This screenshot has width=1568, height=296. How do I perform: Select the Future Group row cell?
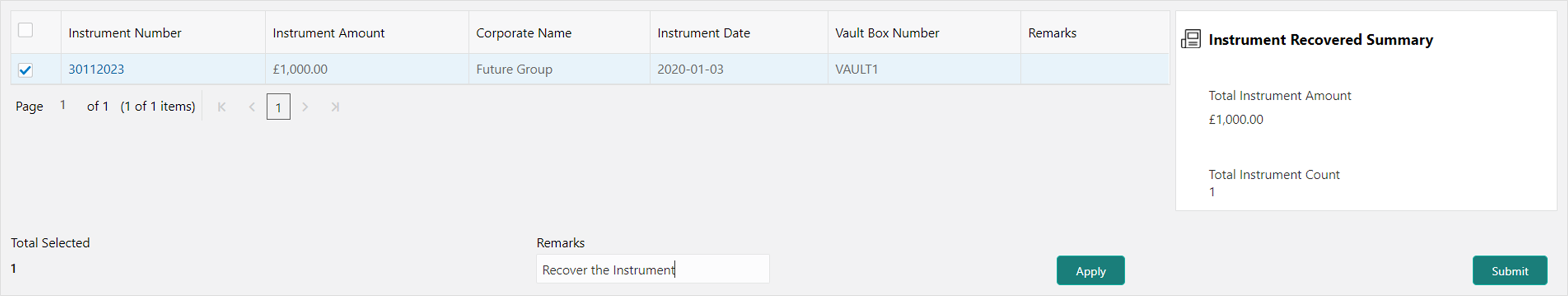(x=514, y=70)
